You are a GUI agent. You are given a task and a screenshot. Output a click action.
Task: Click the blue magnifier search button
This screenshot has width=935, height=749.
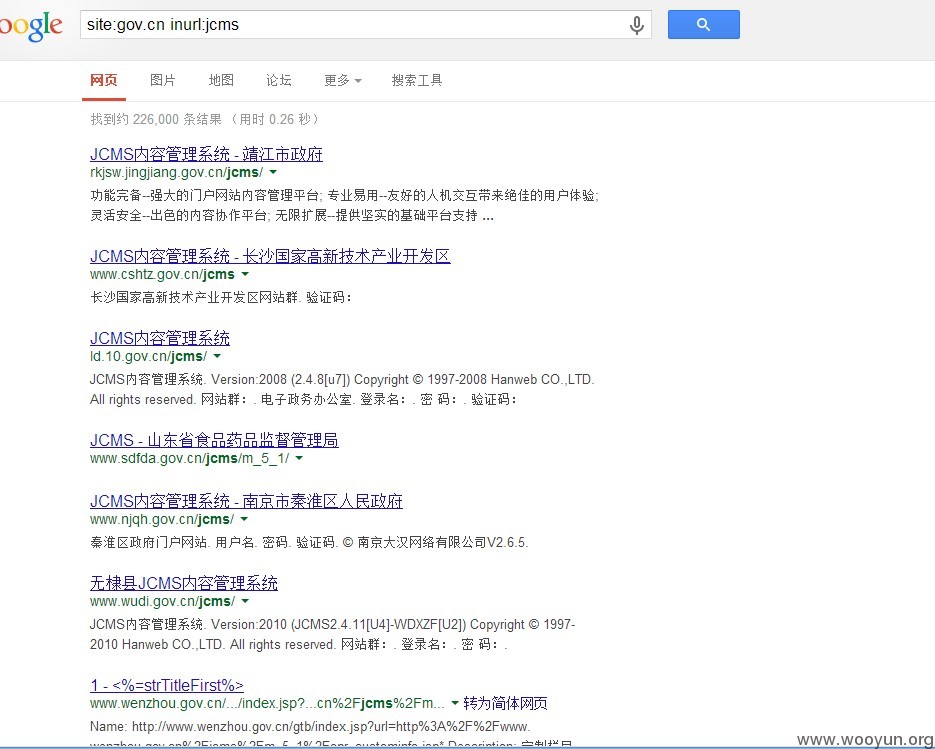tap(704, 24)
